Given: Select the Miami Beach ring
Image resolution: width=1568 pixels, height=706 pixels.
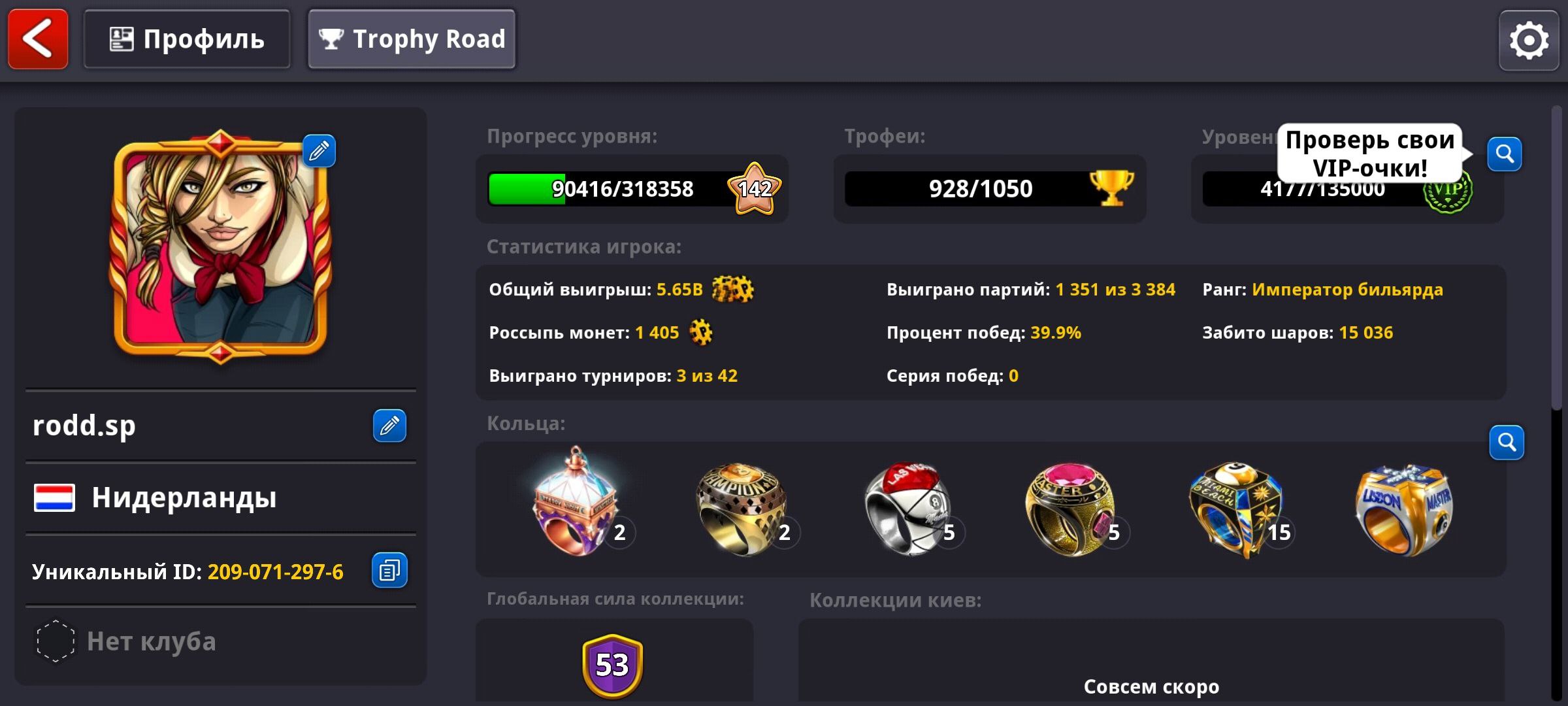Looking at the screenshot, I should pos(1237,510).
